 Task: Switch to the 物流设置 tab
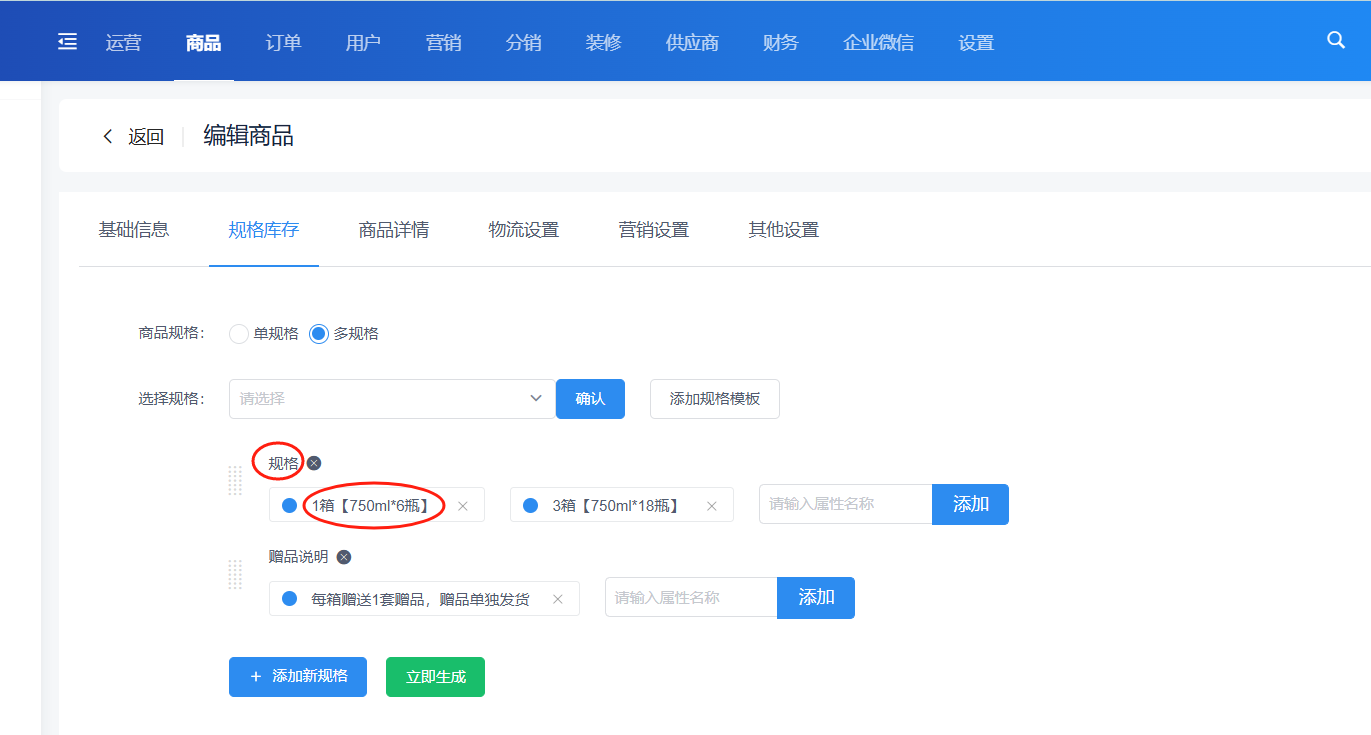pos(524,230)
